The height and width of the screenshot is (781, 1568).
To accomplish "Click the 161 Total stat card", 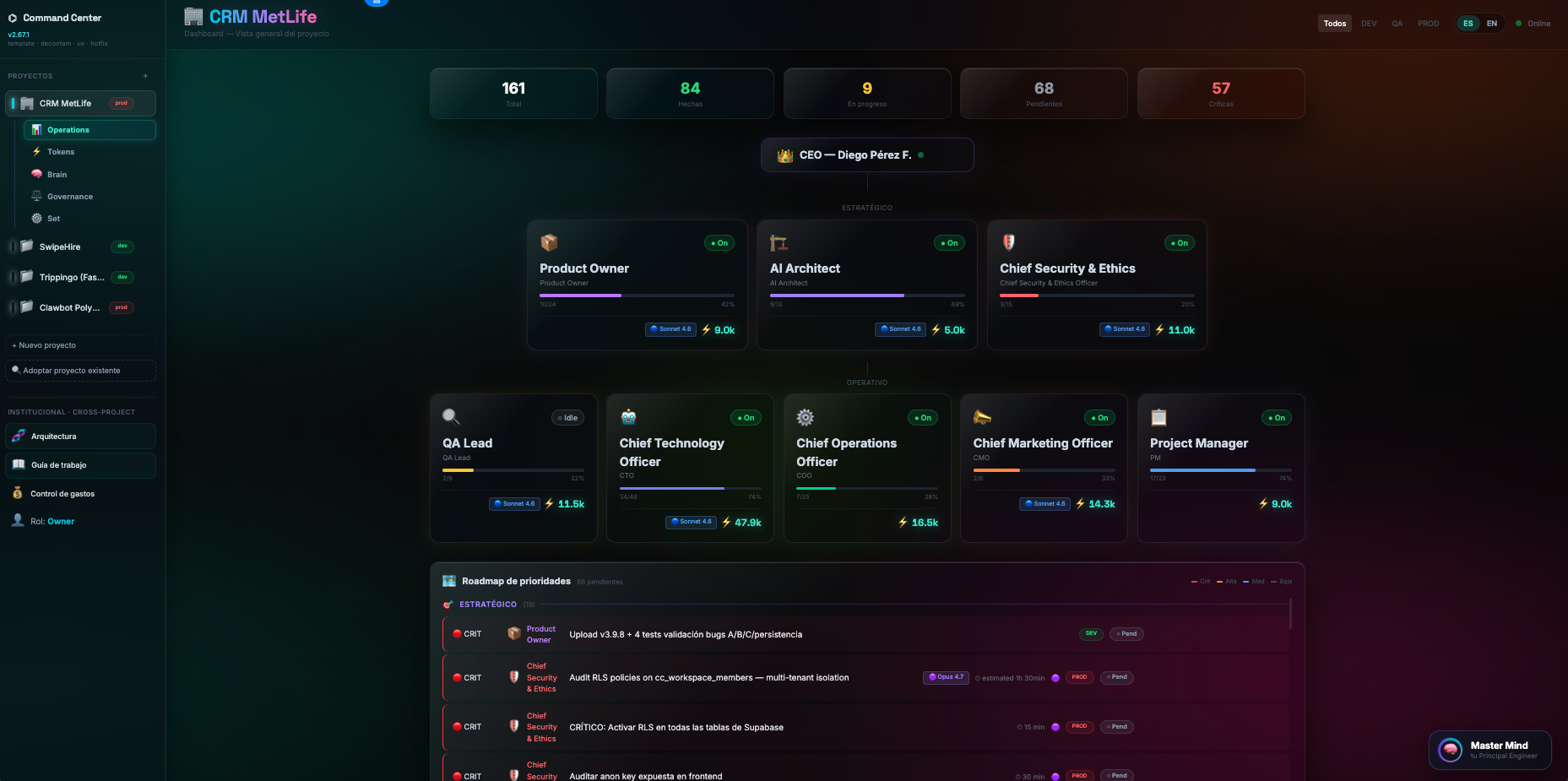I will (x=513, y=94).
